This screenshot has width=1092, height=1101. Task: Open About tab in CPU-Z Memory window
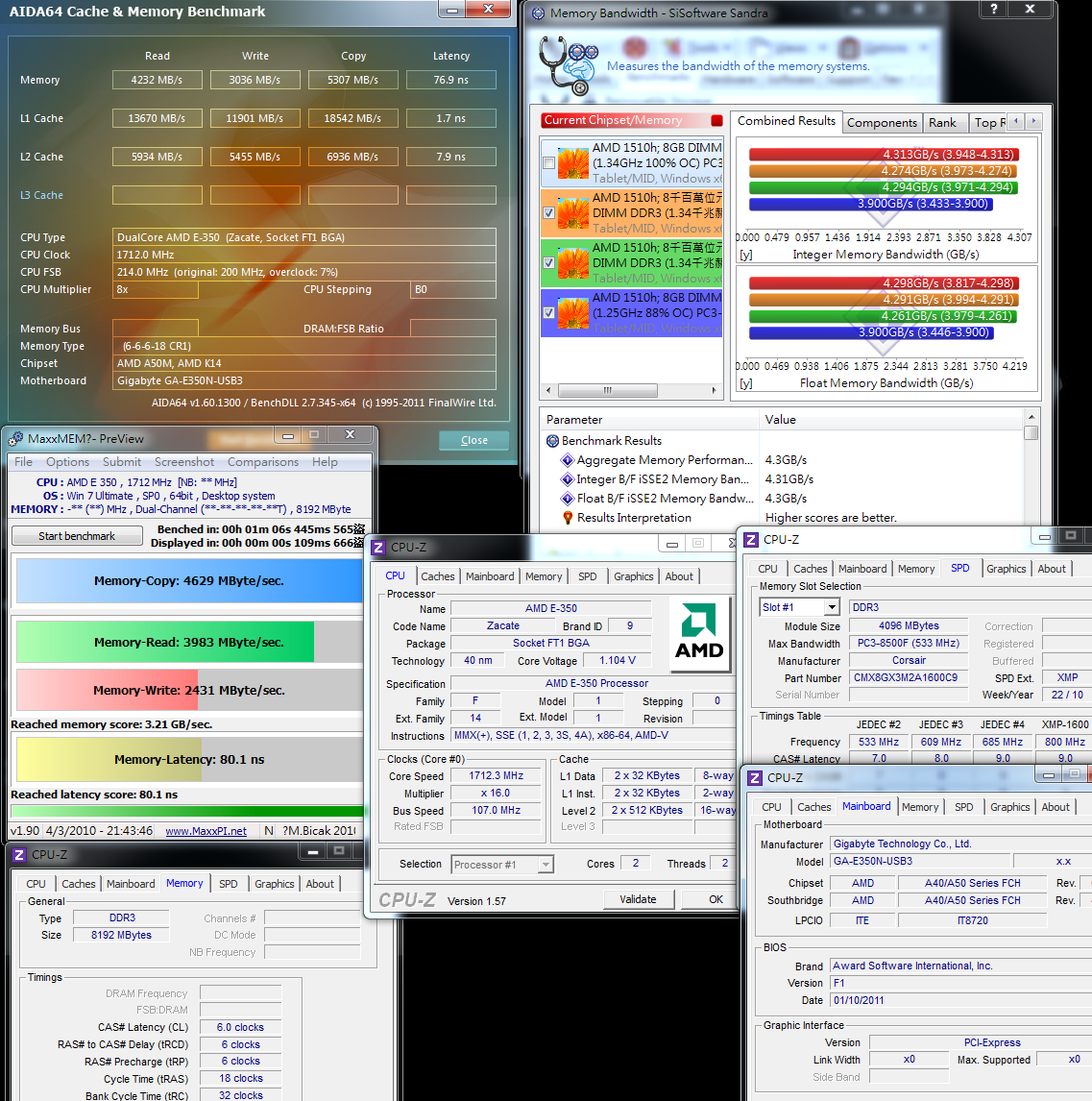point(320,884)
